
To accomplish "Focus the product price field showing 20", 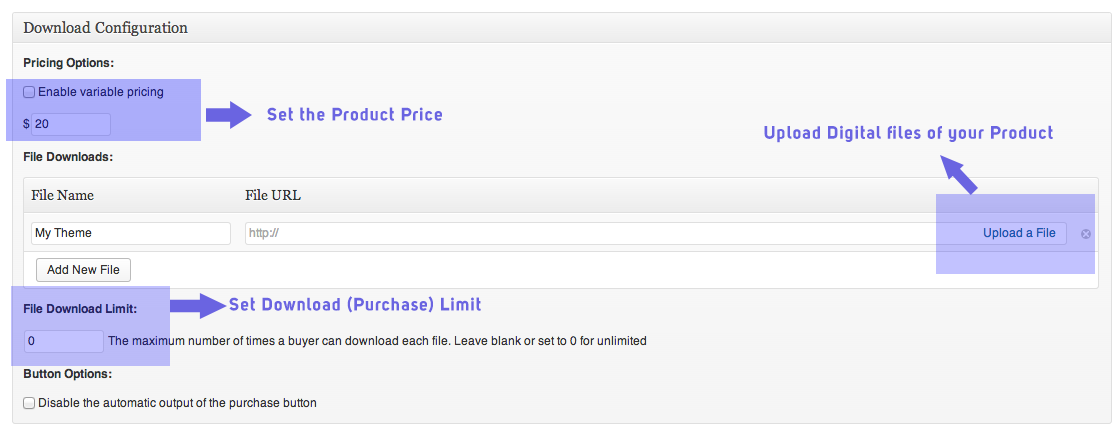I will pos(71,124).
